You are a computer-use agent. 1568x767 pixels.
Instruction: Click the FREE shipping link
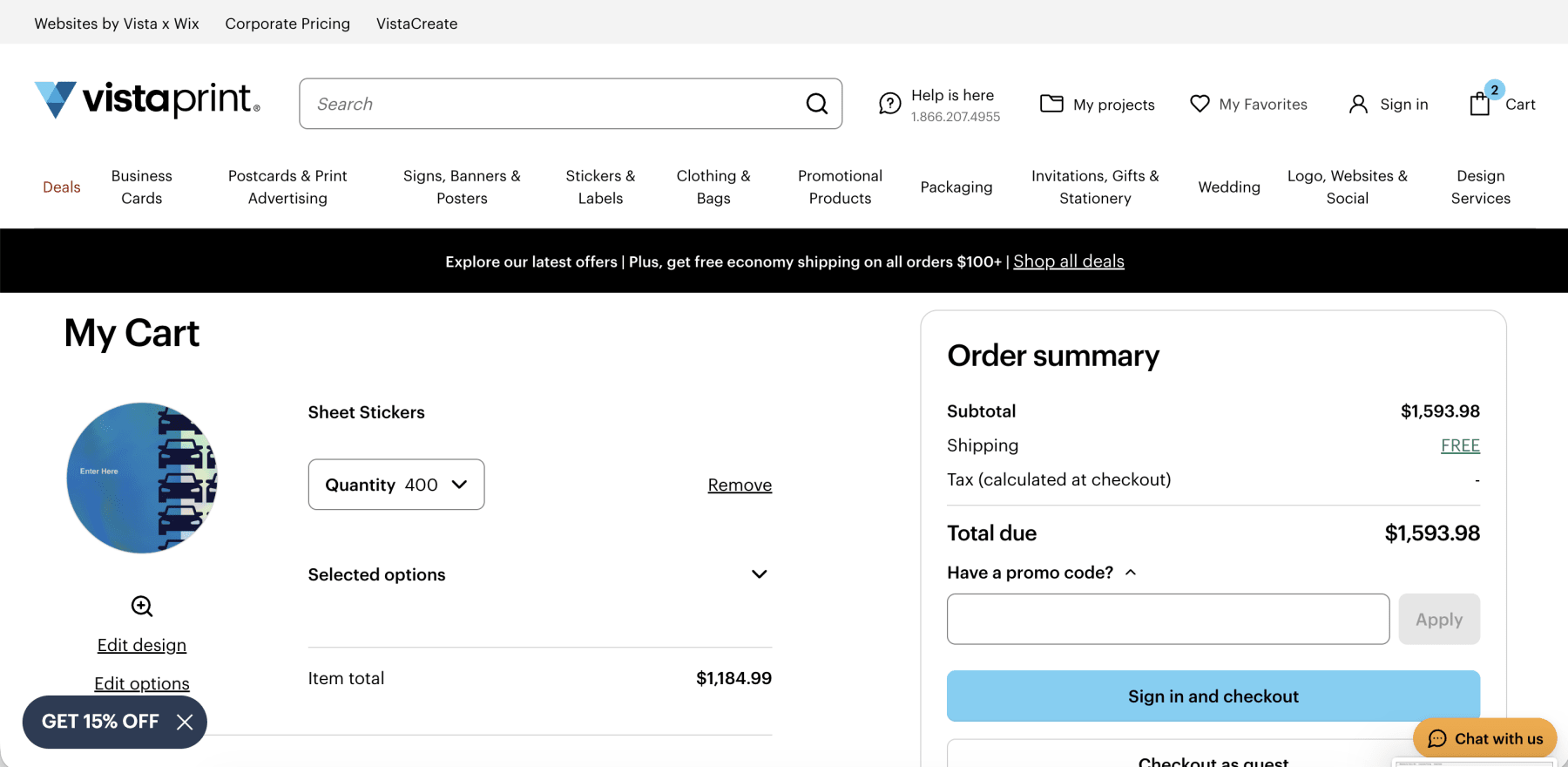point(1460,445)
